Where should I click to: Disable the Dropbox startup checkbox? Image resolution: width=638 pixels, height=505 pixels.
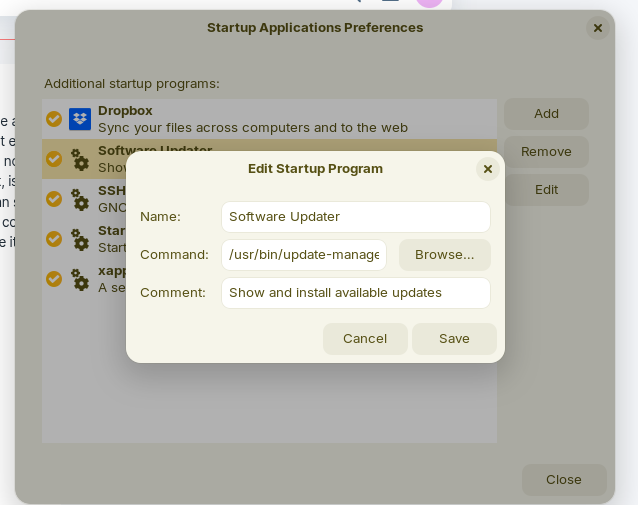click(54, 119)
